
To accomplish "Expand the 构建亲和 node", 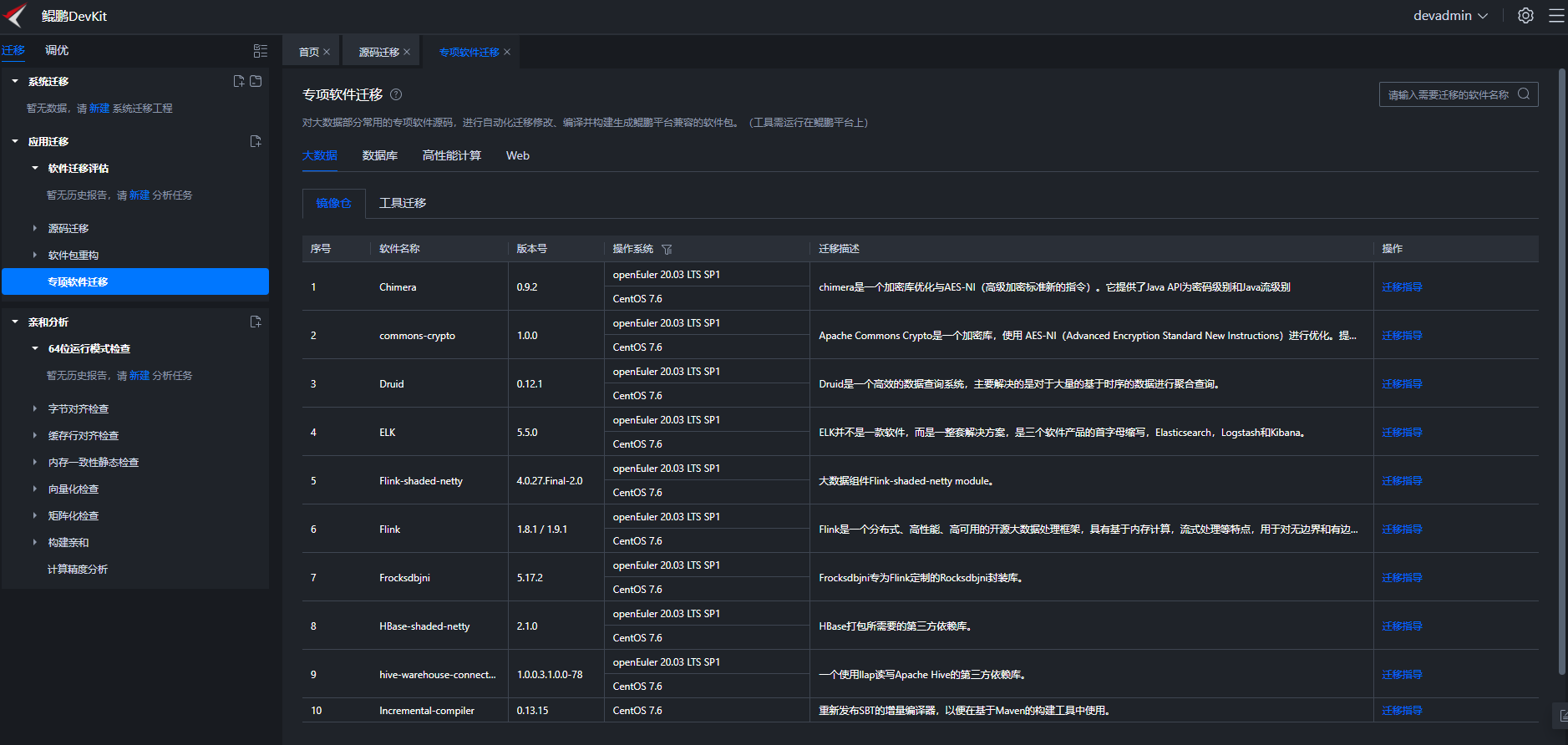I will point(35,542).
